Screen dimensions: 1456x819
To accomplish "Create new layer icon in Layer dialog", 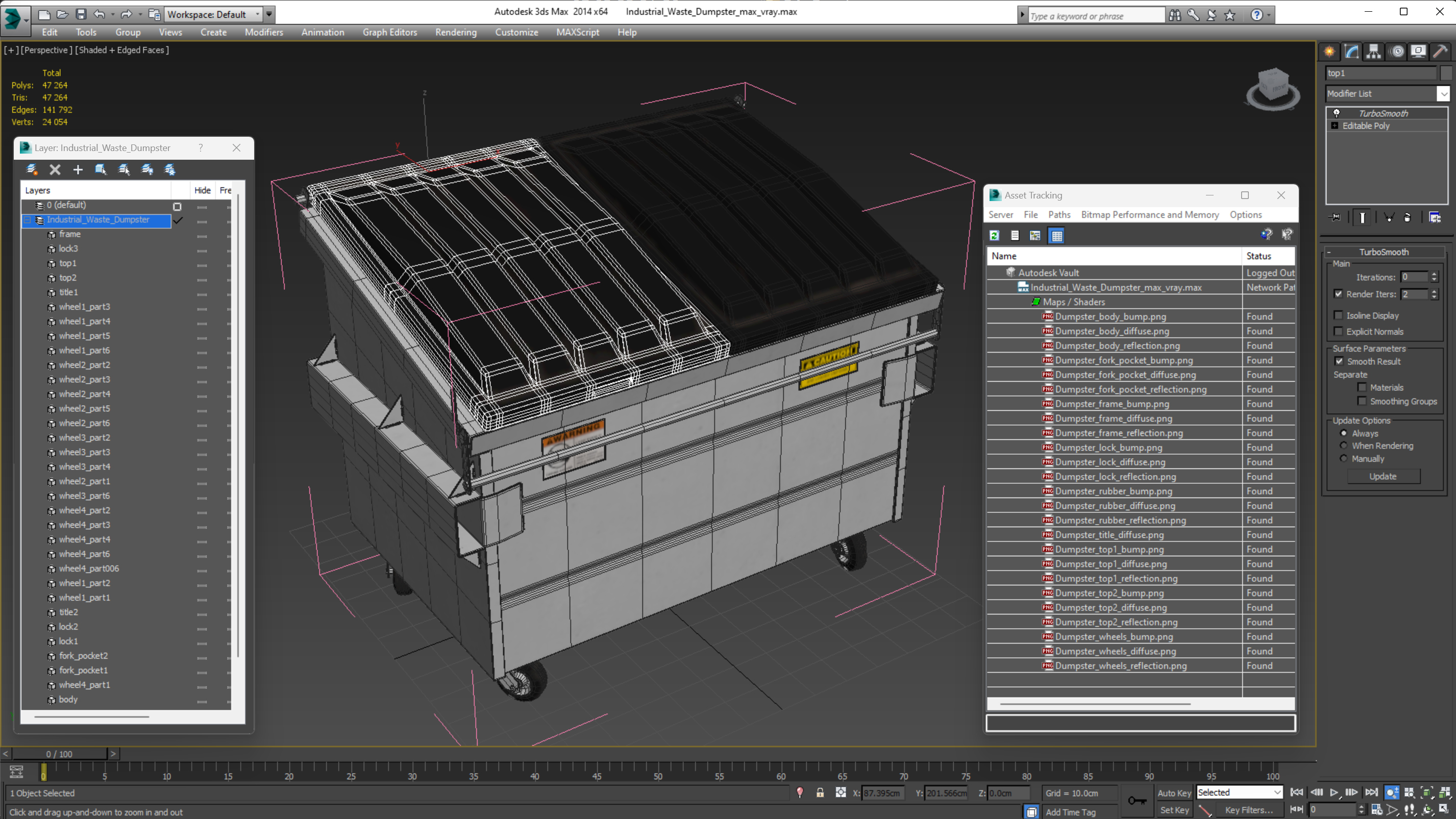I will pos(32,169).
